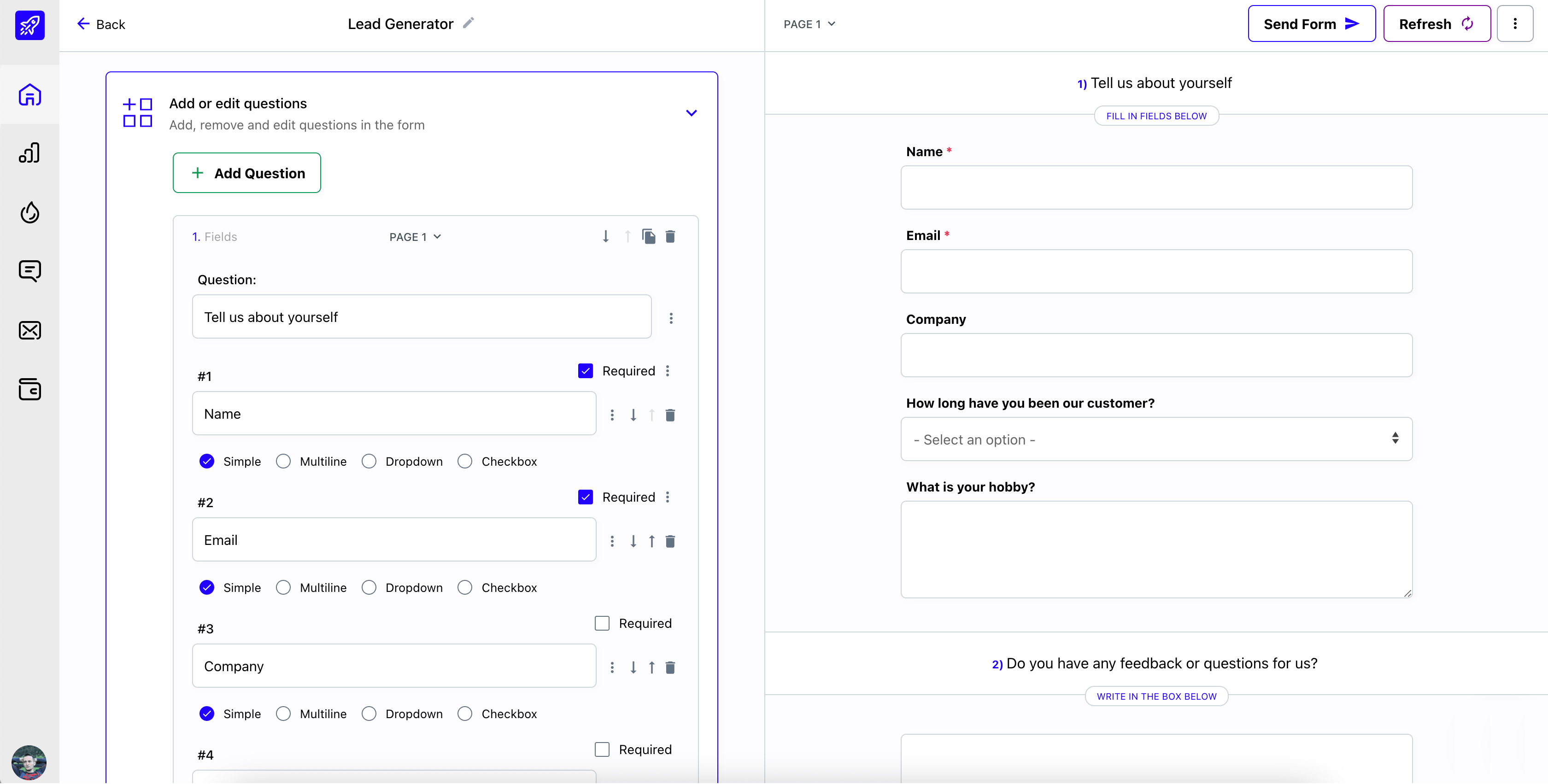Select Multiline type for the Email field
This screenshot has width=1548, height=784.
pos(283,587)
